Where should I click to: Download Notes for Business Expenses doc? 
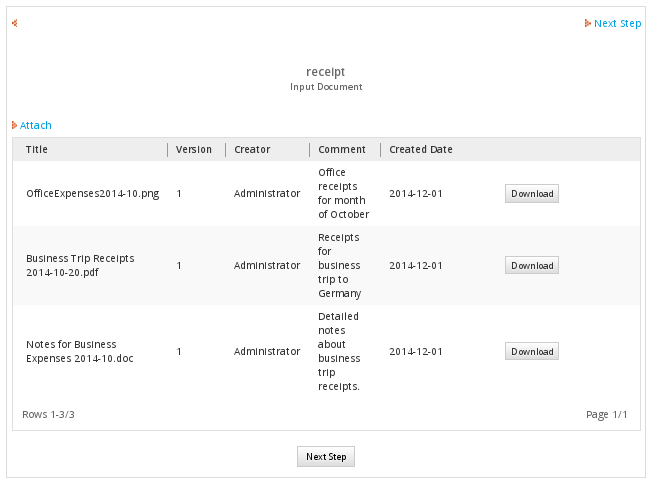click(x=531, y=352)
